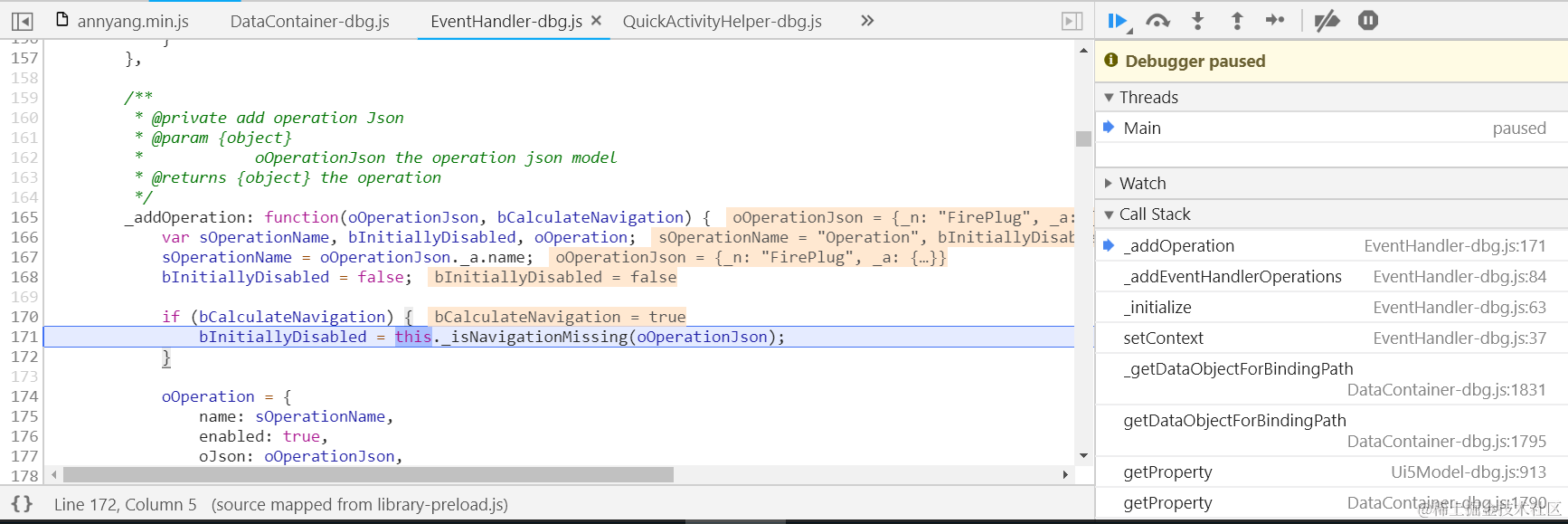Close the EventHandler-dbg.js tab
1568x524 pixels.
click(x=596, y=20)
